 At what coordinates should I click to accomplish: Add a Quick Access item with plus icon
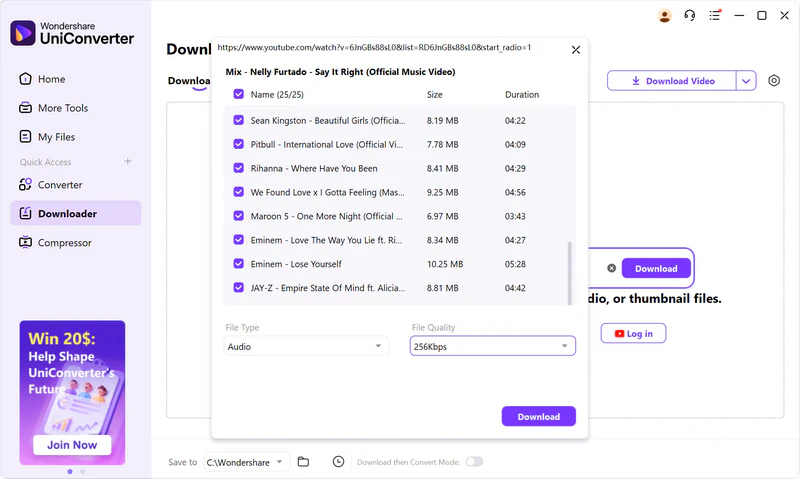pyautogui.click(x=127, y=162)
